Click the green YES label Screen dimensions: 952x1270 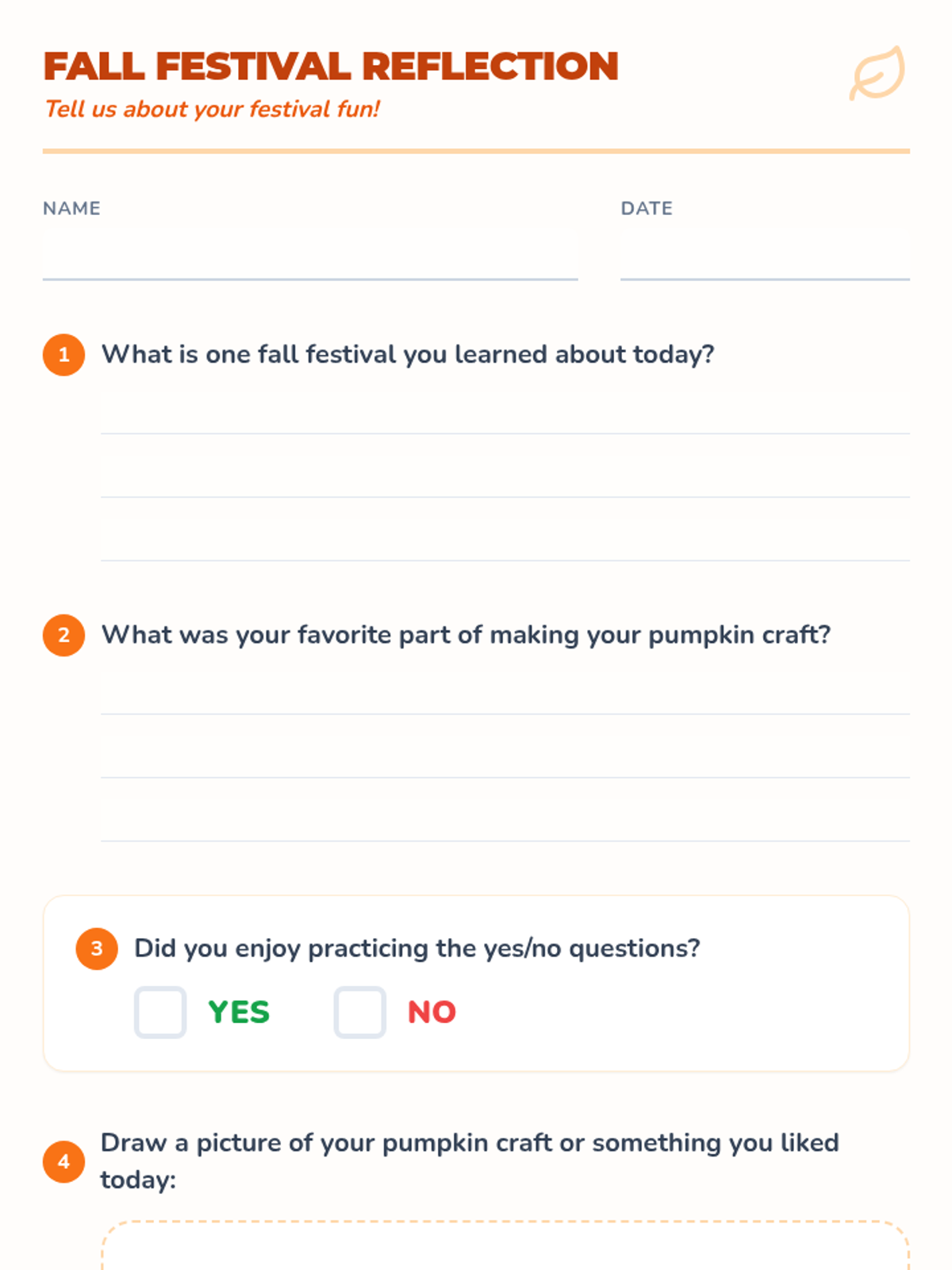(x=239, y=1012)
